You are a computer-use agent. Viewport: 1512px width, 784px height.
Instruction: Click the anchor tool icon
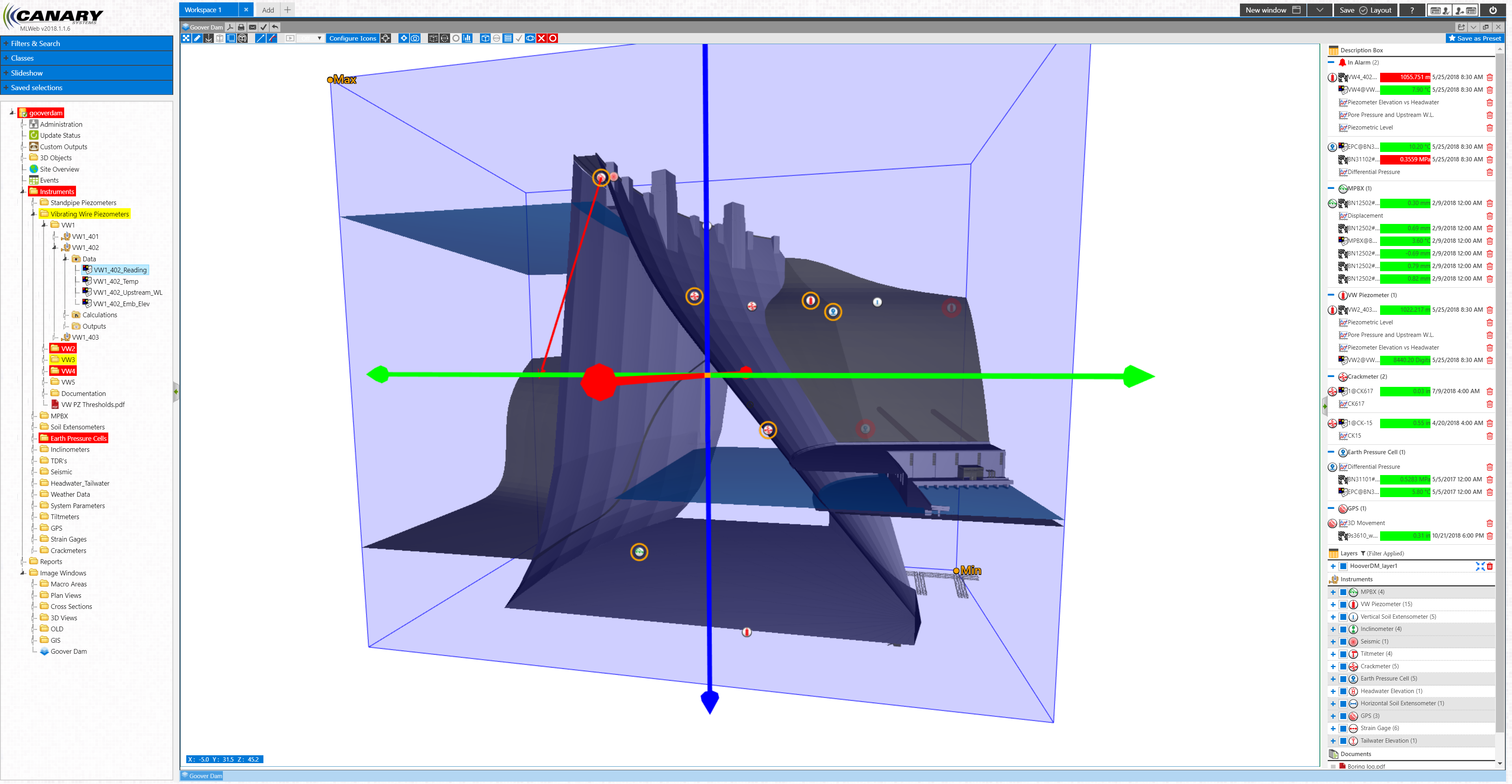pos(208,38)
